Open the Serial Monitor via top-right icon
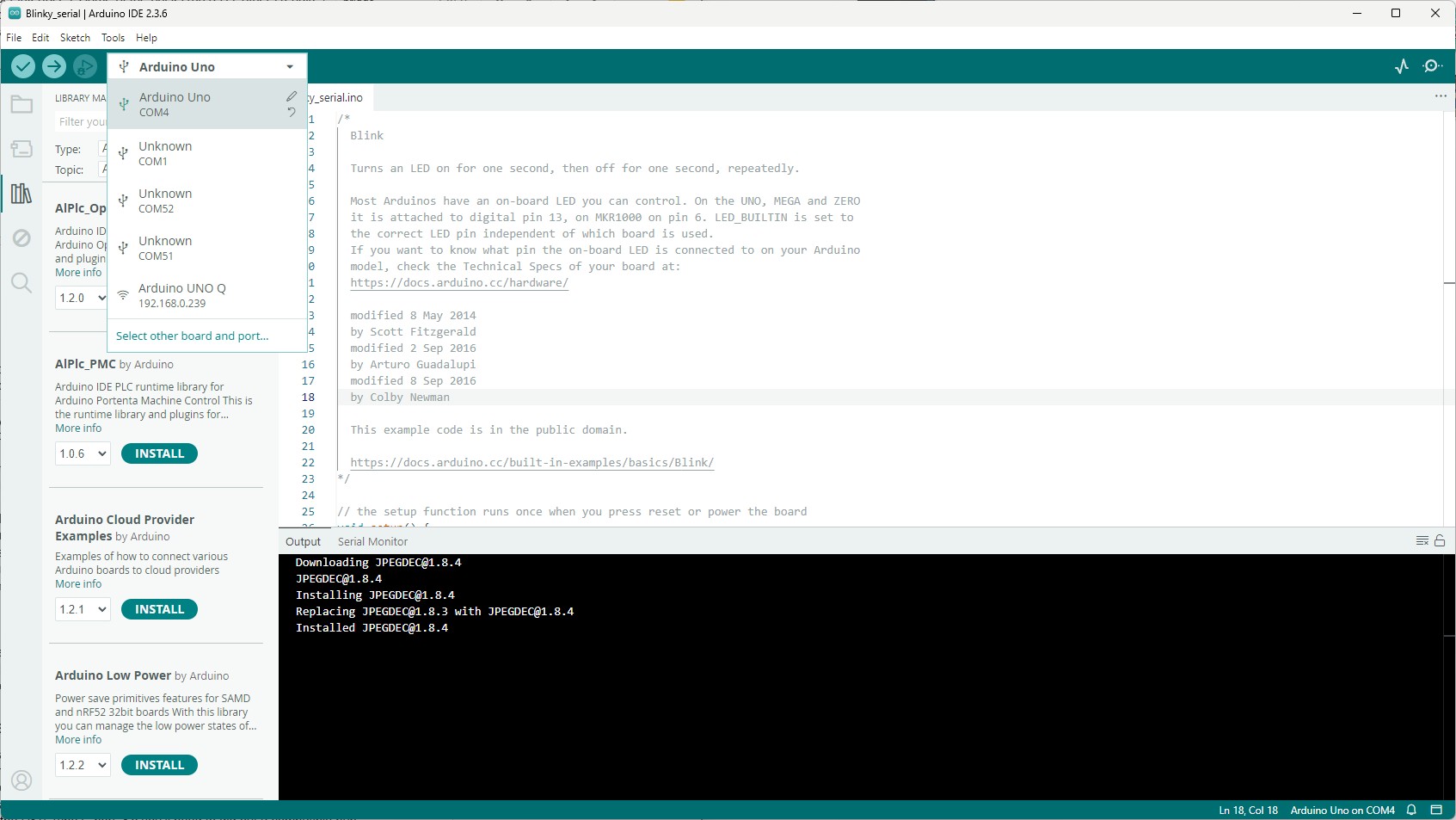 tap(1433, 65)
